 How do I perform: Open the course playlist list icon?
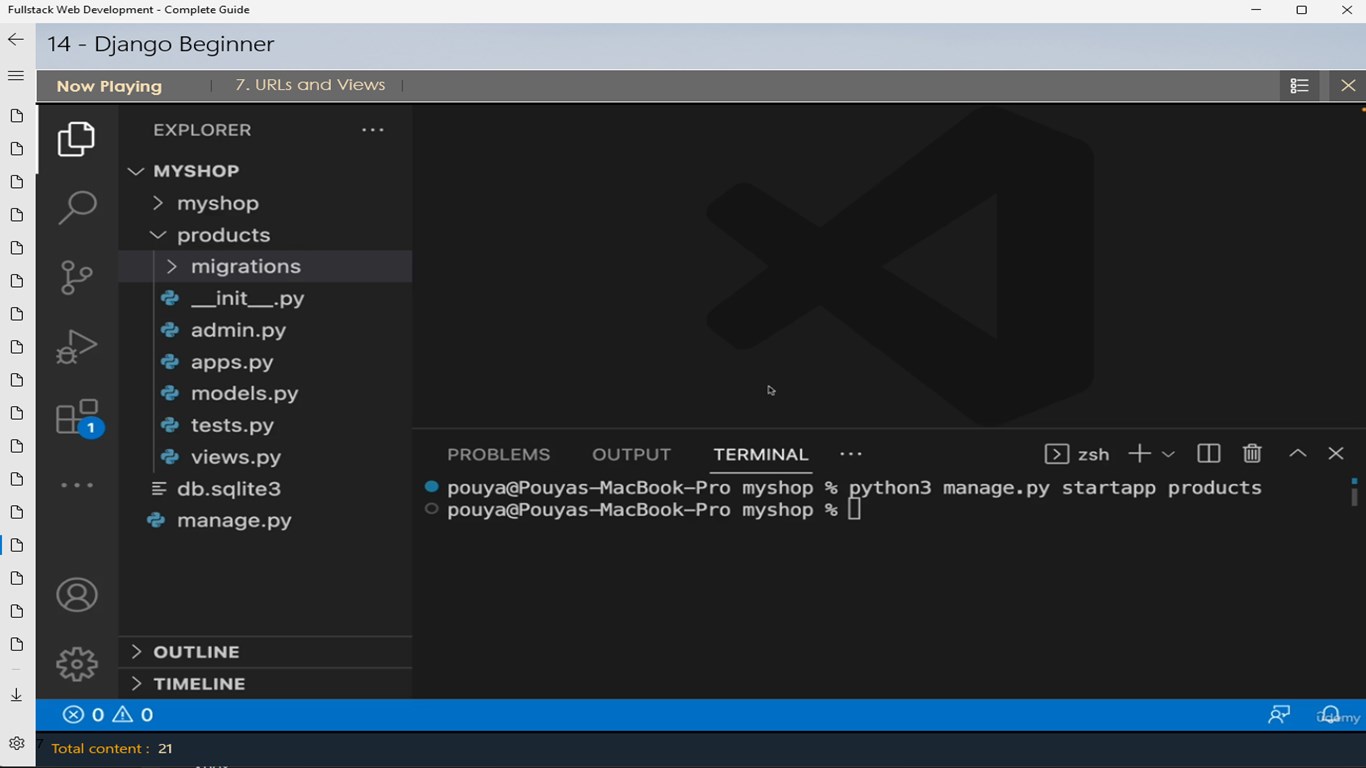[x=1299, y=86]
